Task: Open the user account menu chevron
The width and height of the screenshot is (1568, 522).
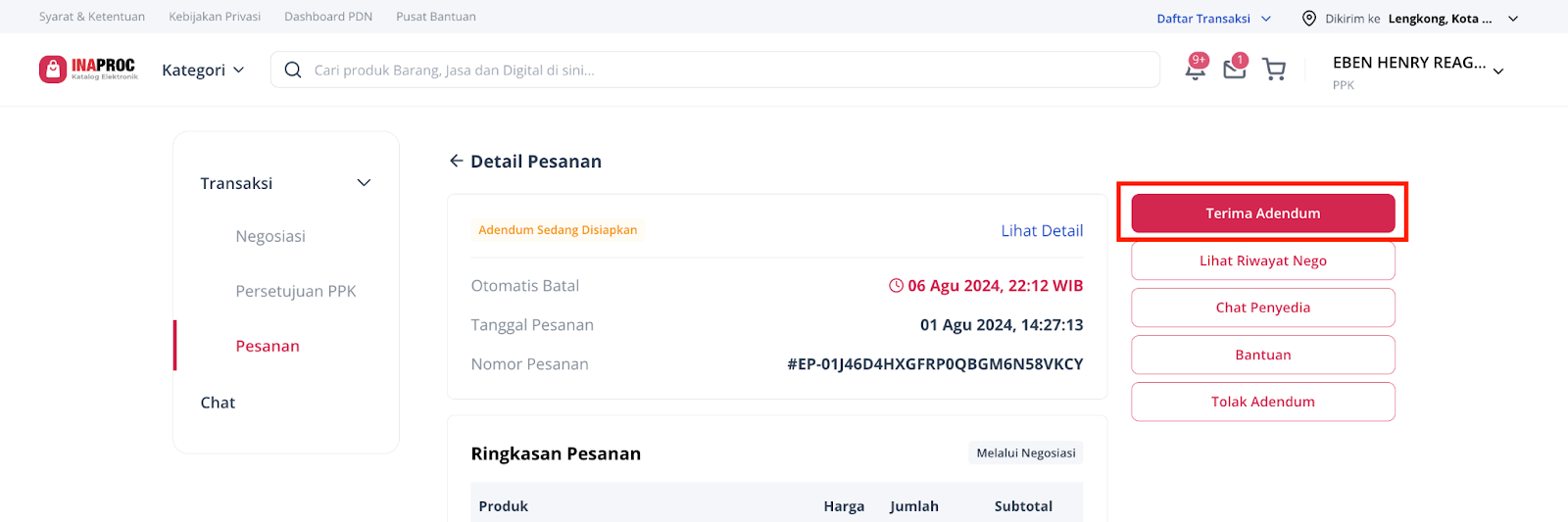Action: pos(1498,71)
